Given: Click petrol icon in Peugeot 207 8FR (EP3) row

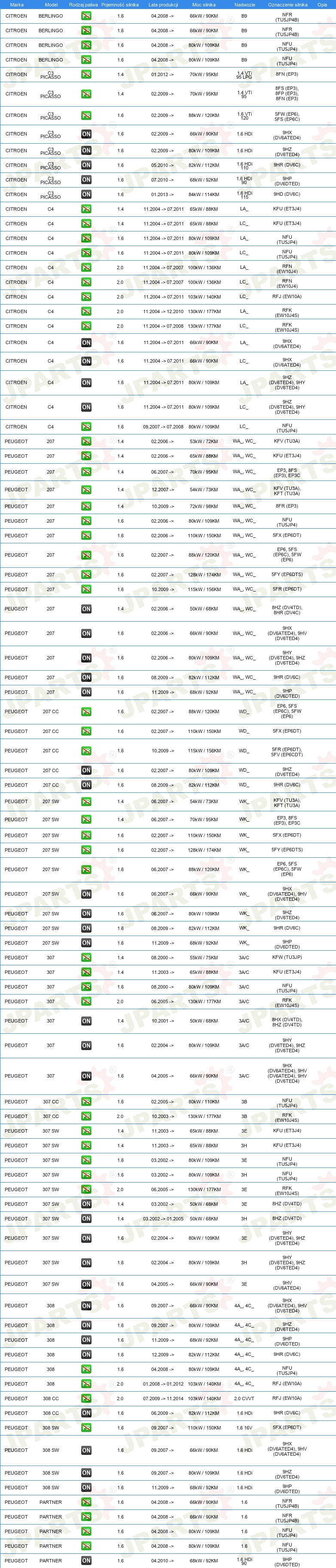Looking at the screenshot, I should [86, 506].
